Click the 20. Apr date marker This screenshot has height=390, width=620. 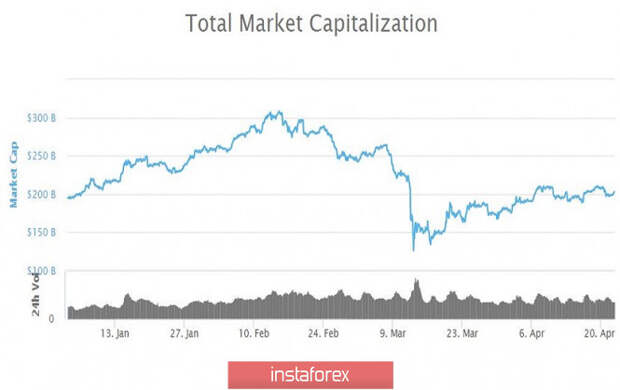(599, 333)
